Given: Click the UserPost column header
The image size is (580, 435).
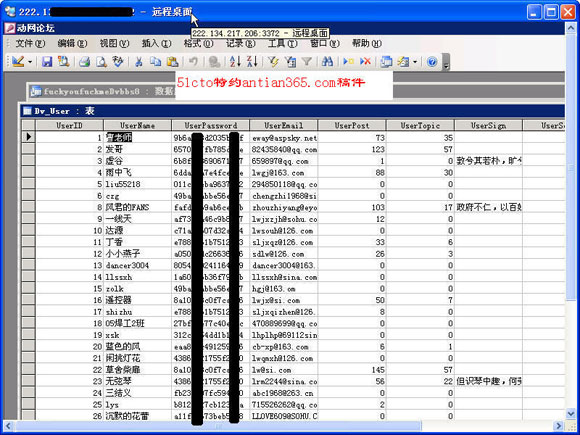Looking at the screenshot, I should [x=352, y=125].
